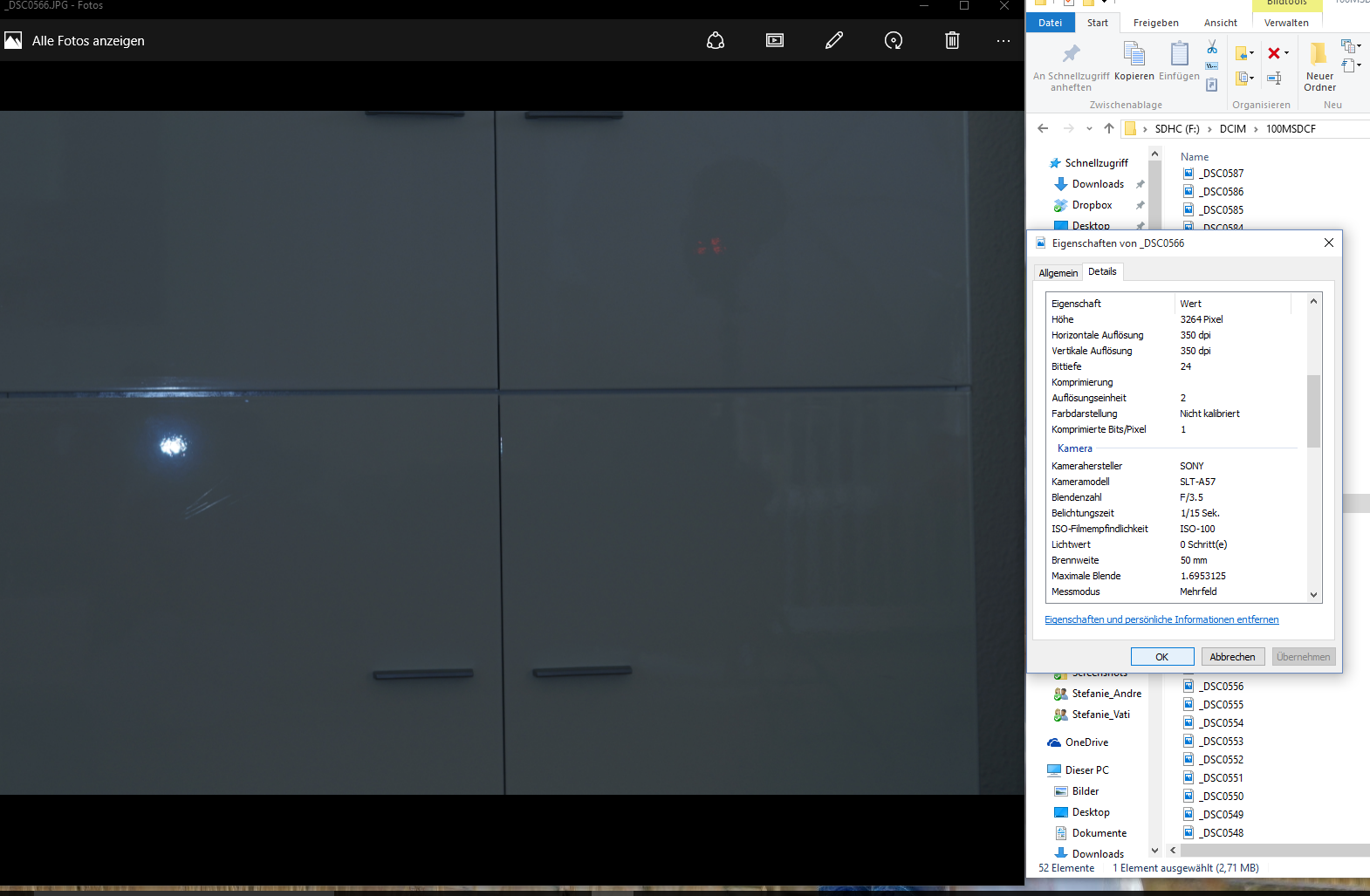Click the Name column header
Viewport: 1370px width, 896px height.
(1195, 157)
